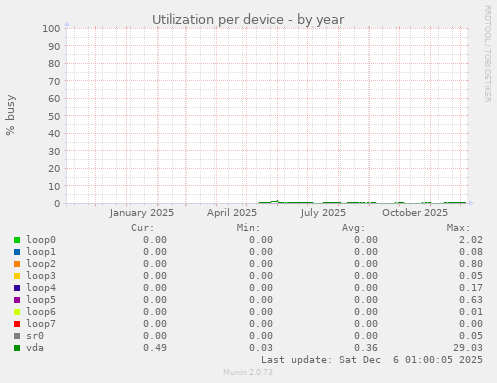Image resolution: width=497 pixels, height=383 pixels.
Task: Click loop5 max value 0.63
Action: [471, 300]
